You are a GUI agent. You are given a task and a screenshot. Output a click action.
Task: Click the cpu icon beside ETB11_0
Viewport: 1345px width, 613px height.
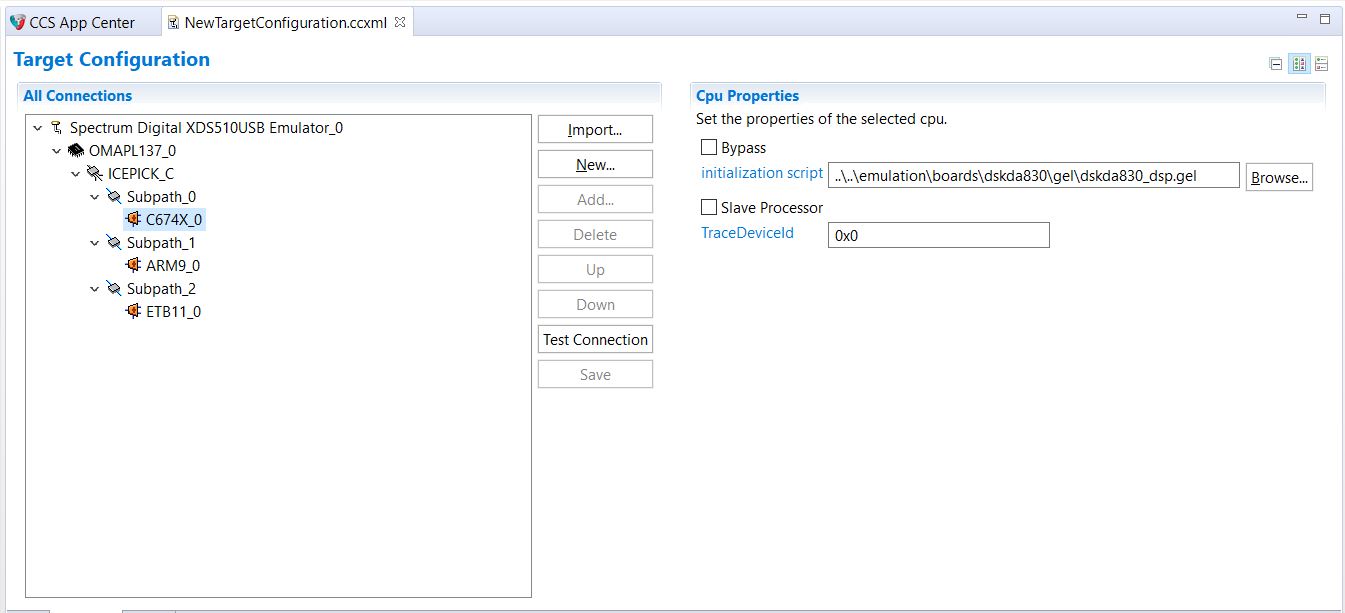pyautogui.click(x=133, y=311)
